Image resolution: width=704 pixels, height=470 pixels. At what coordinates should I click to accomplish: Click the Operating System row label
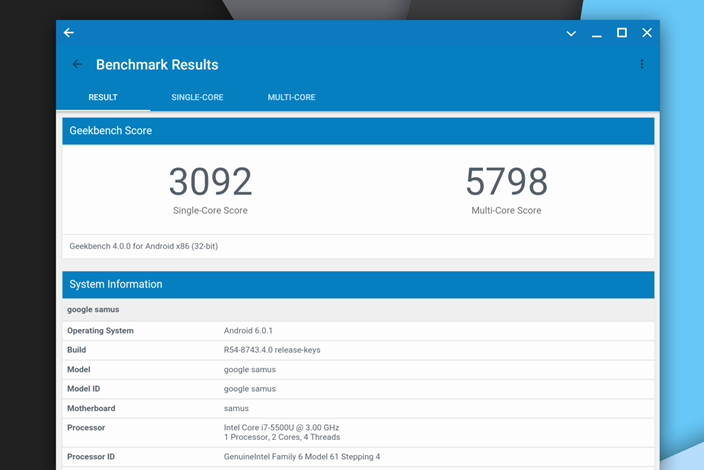pyautogui.click(x=100, y=330)
